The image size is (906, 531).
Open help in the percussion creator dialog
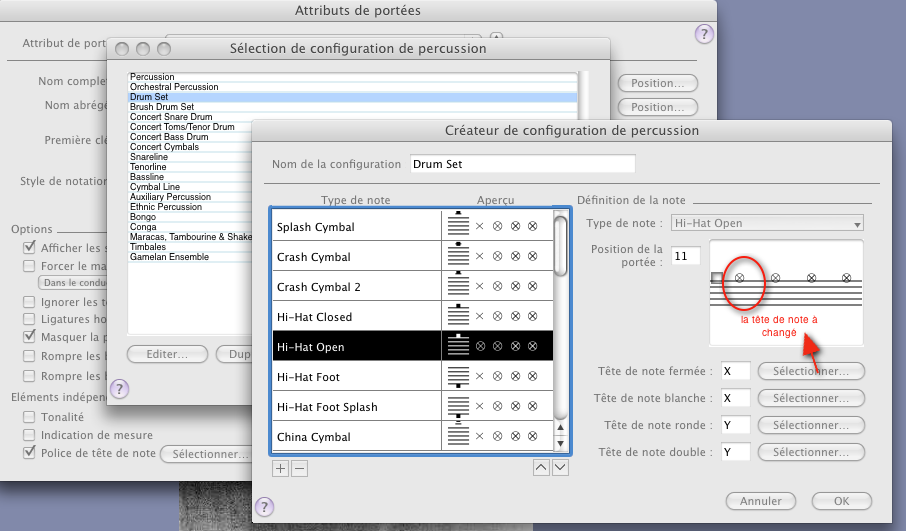pyautogui.click(x=263, y=507)
